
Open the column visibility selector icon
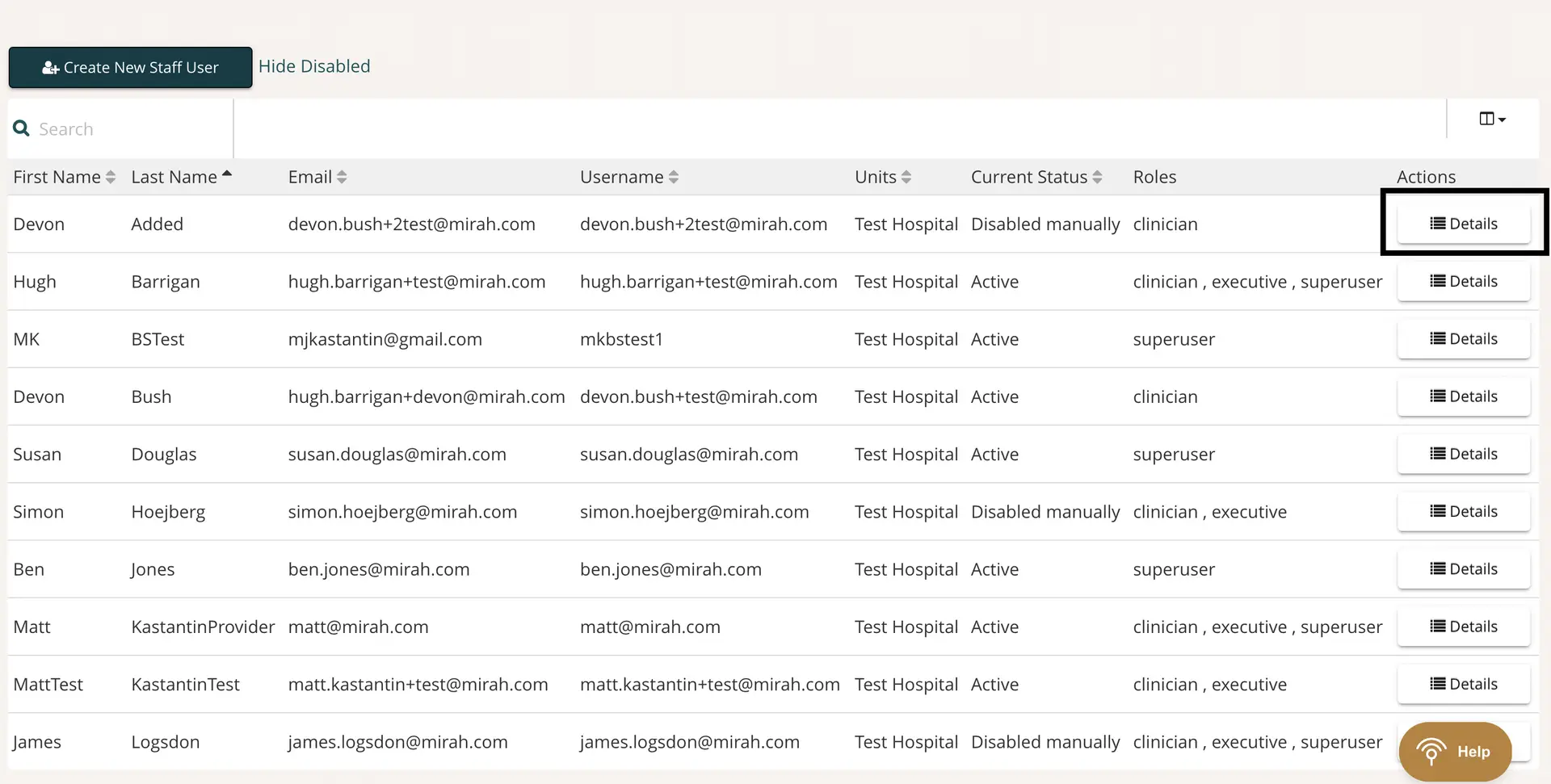1487,118
